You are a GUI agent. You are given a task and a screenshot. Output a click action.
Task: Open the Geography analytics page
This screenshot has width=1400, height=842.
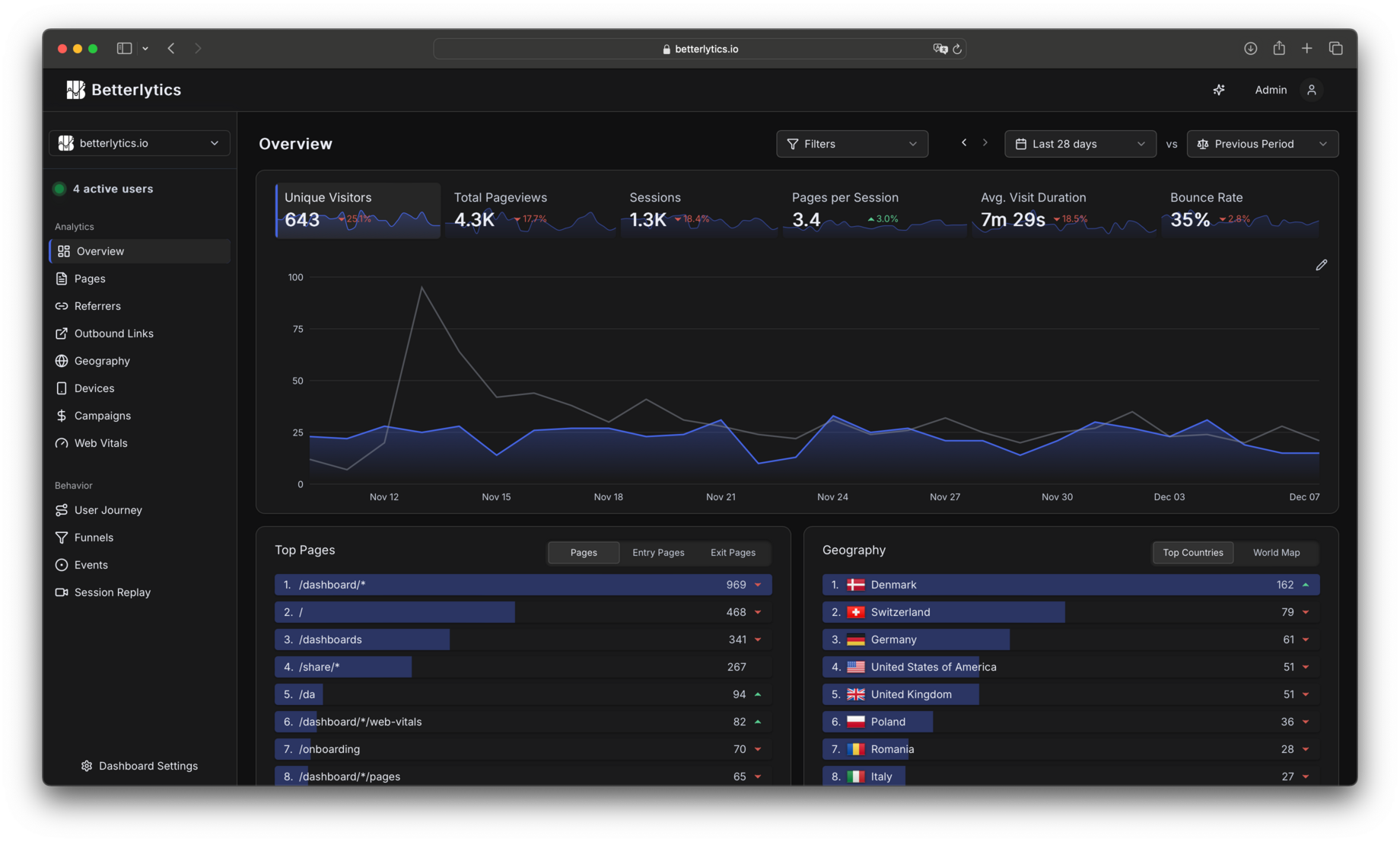[101, 360]
